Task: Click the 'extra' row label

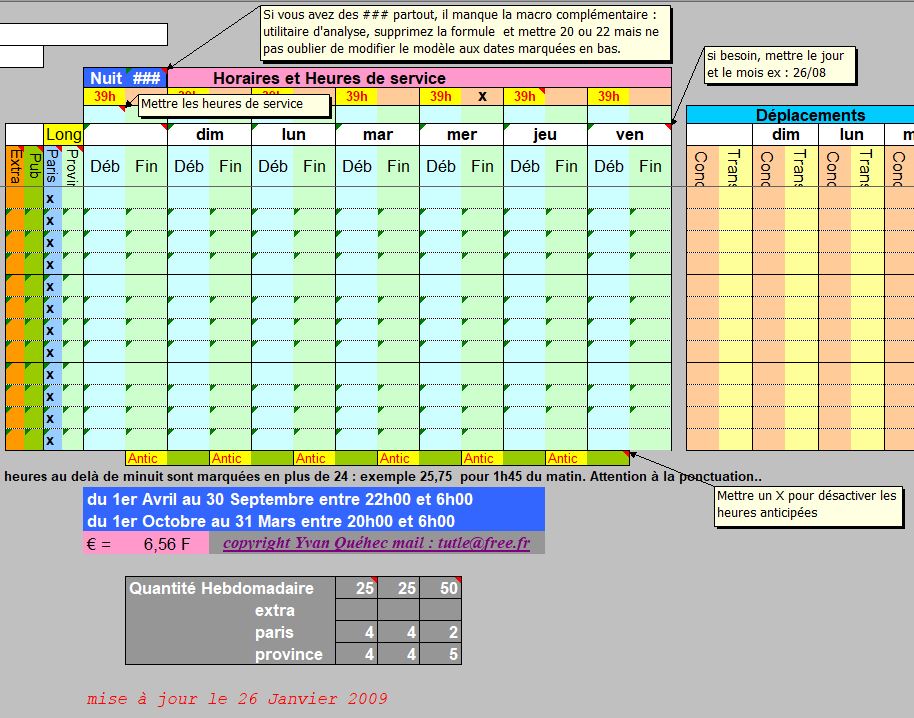Action: (275, 610)
